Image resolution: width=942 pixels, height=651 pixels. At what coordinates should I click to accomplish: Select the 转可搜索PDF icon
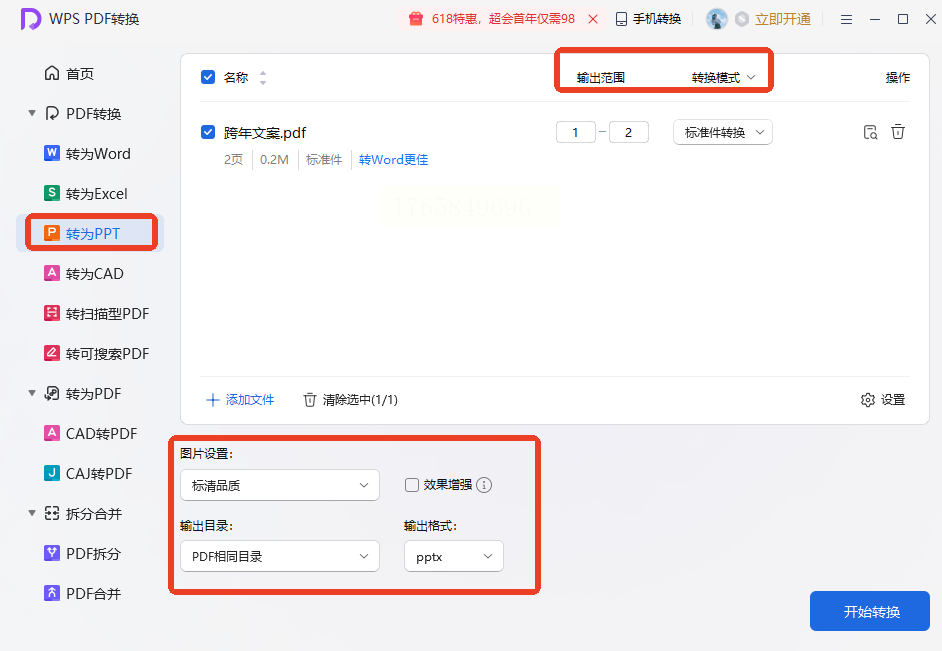52,353
